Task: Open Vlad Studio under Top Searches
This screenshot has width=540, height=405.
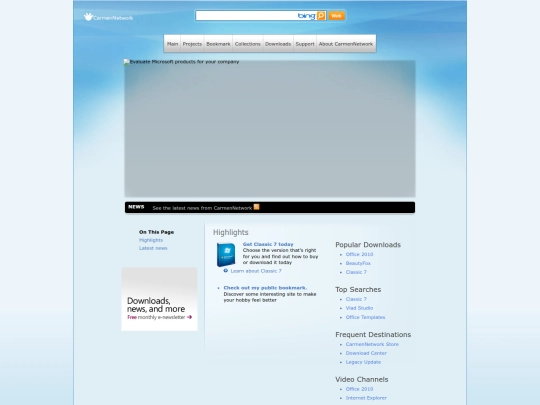Action: (x=359, y=308)
